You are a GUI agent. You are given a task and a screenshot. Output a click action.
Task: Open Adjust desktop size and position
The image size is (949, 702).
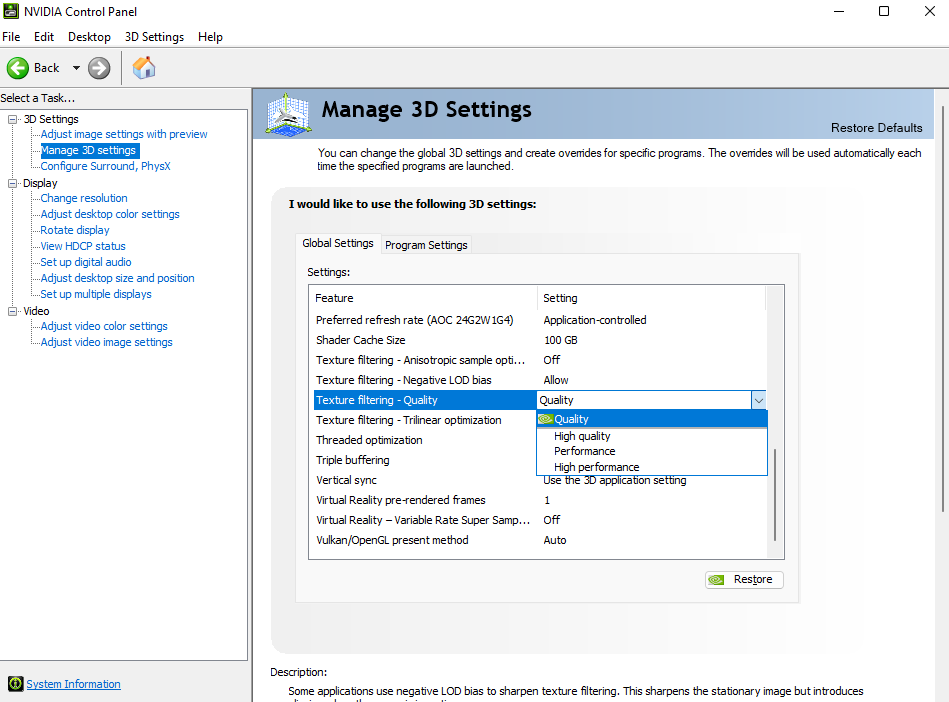pos(117,278)
